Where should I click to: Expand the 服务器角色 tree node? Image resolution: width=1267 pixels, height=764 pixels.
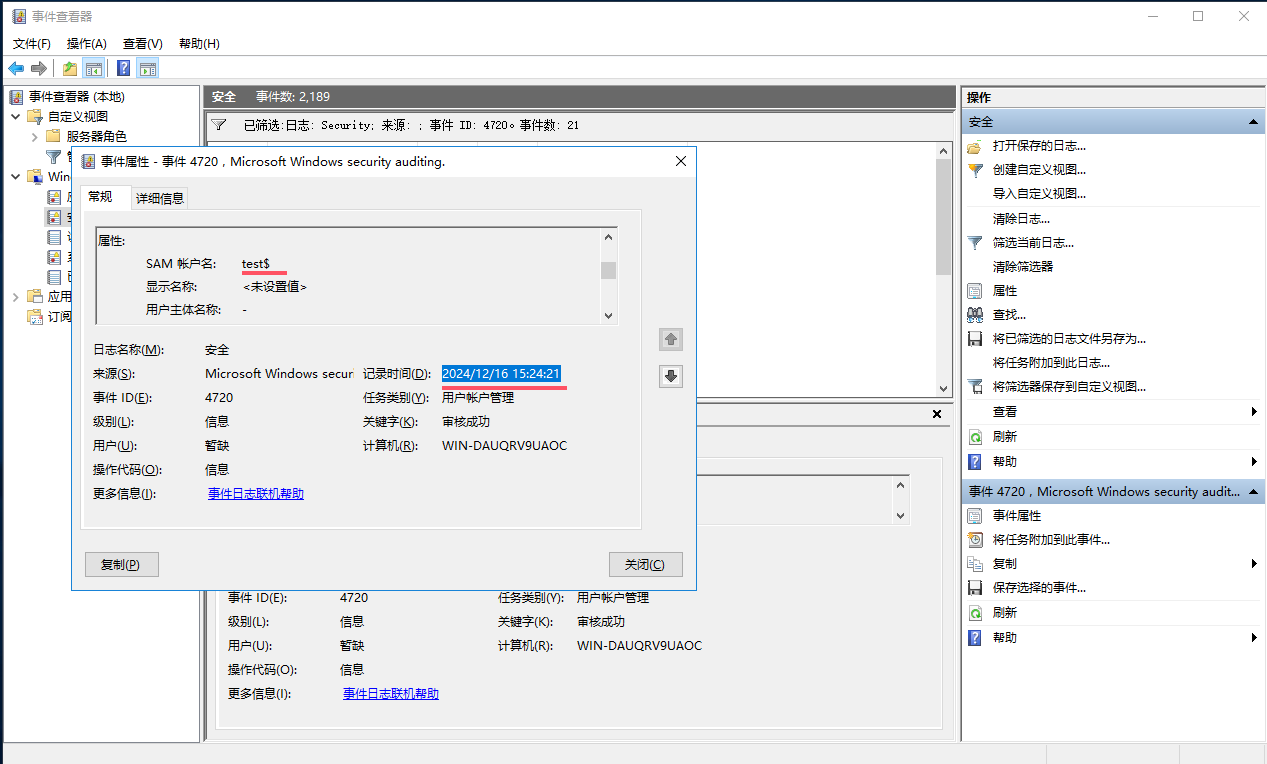pyautogui.click(x=35, y=136)
